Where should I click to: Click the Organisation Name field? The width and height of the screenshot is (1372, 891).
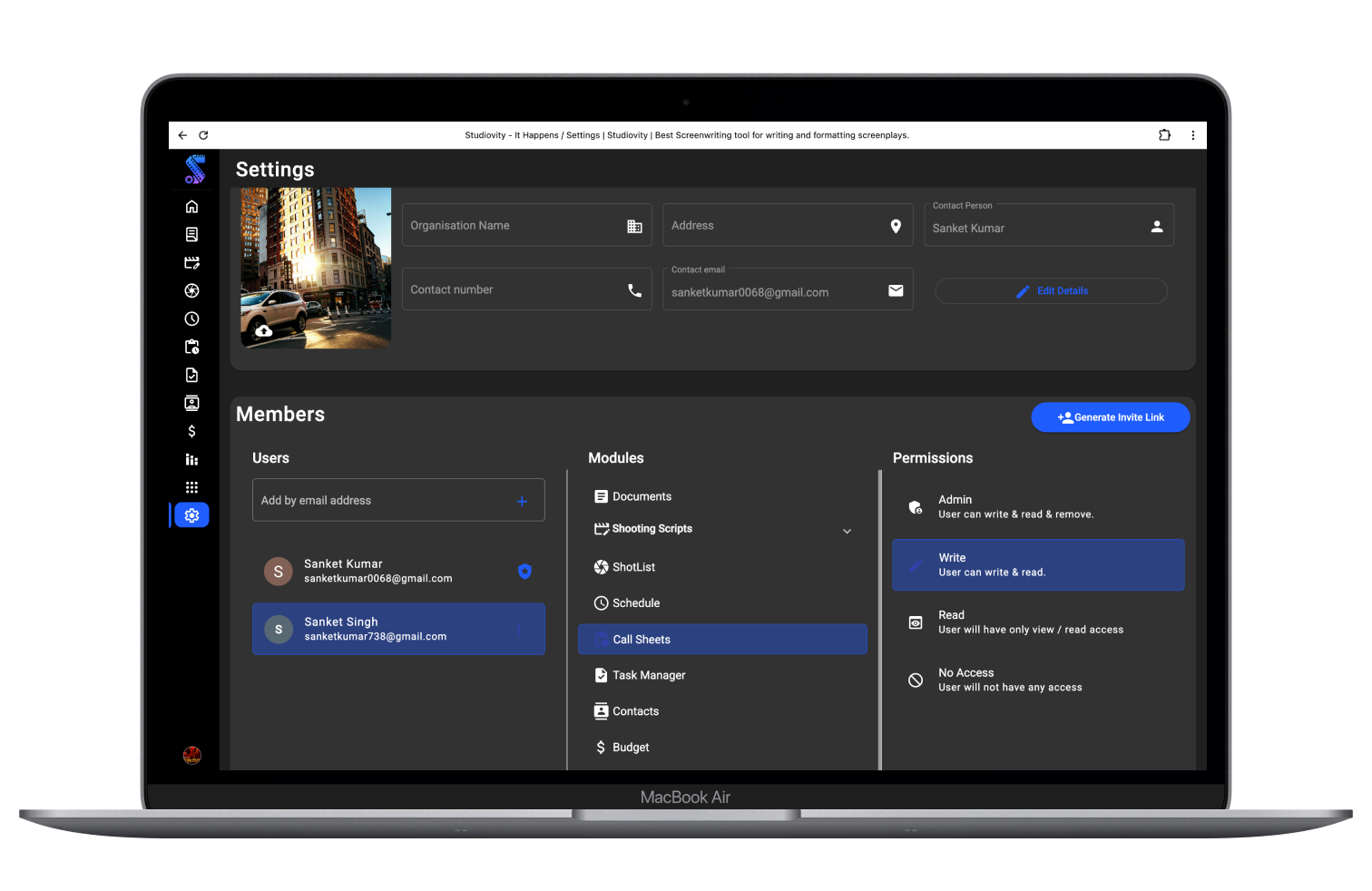[526, 225]
